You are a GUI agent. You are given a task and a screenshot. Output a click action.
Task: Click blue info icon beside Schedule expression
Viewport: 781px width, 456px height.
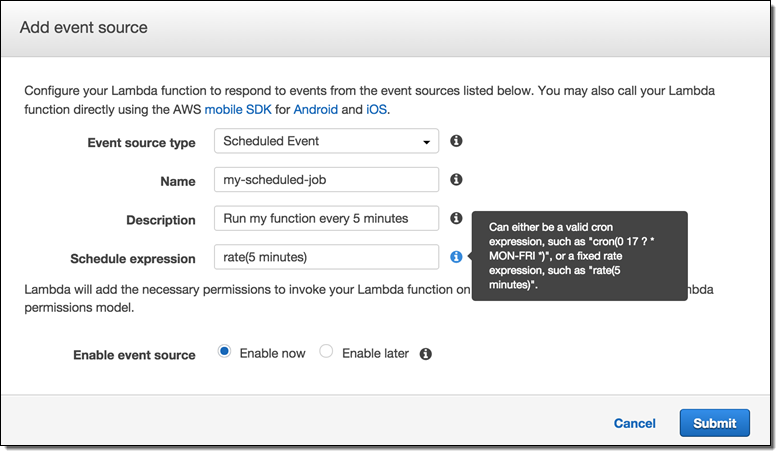(456, 257)
